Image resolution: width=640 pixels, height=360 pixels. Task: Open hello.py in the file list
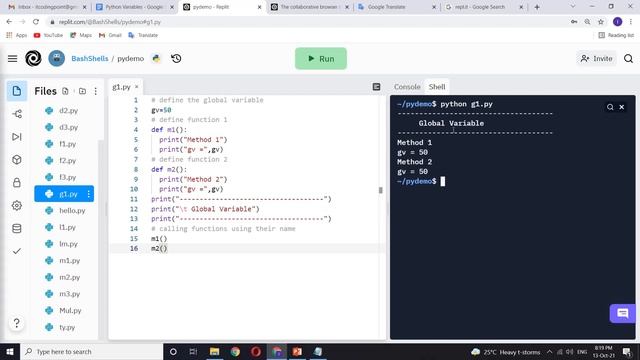click(64, 211)
